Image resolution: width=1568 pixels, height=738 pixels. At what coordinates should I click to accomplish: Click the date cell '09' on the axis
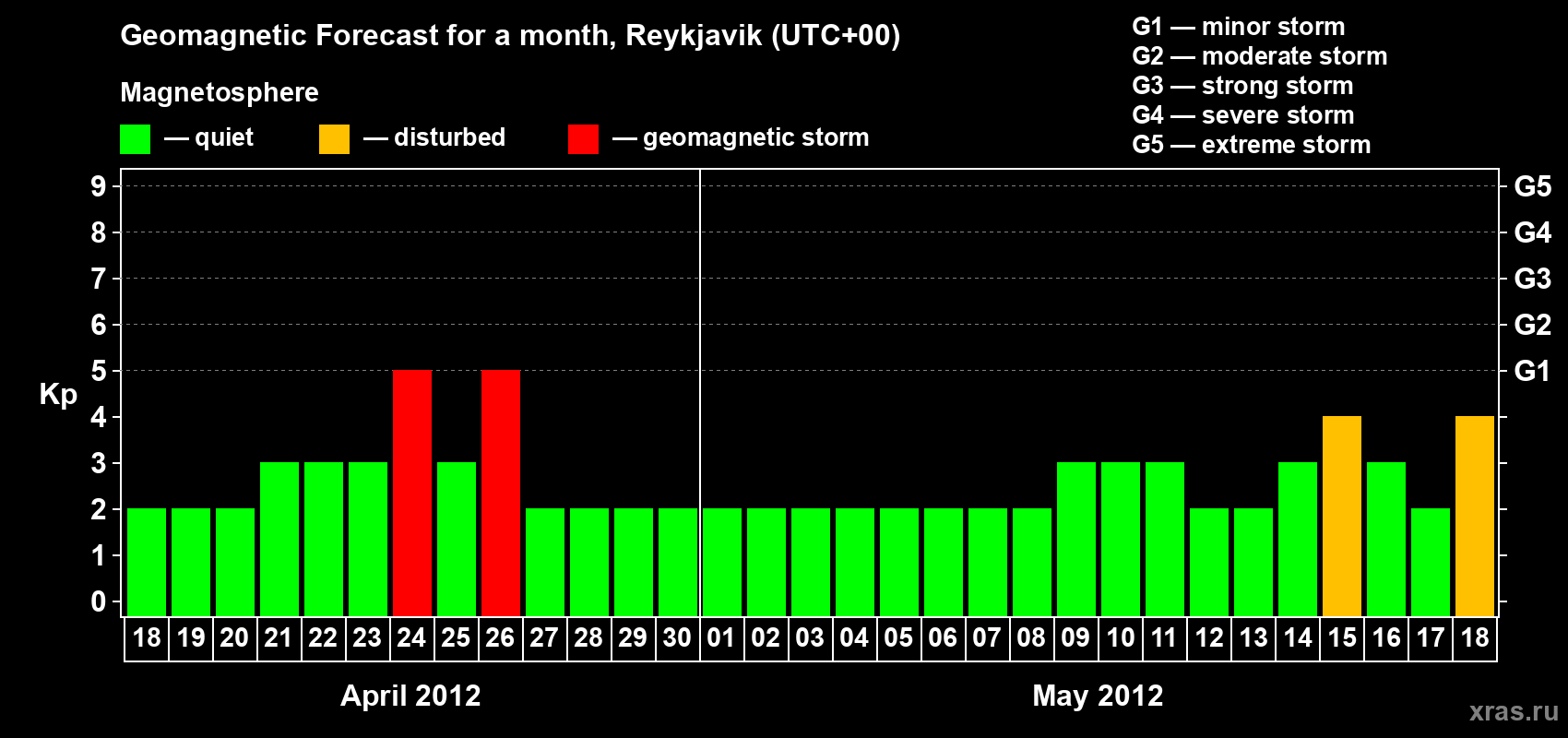[1076, 638]
